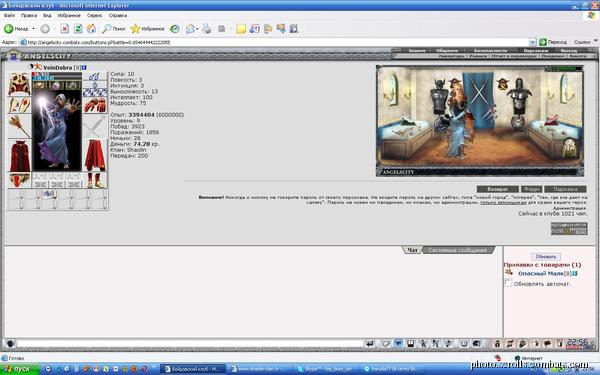Click the room scene image of Angels City

tap(480, 121)
